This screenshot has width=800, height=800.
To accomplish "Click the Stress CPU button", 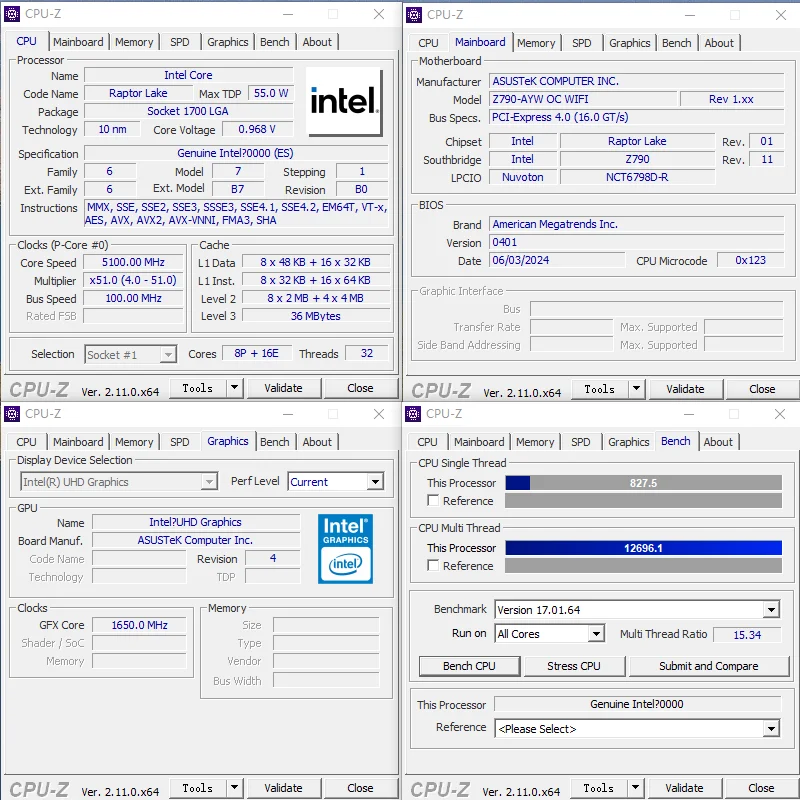I will [574, 666].
